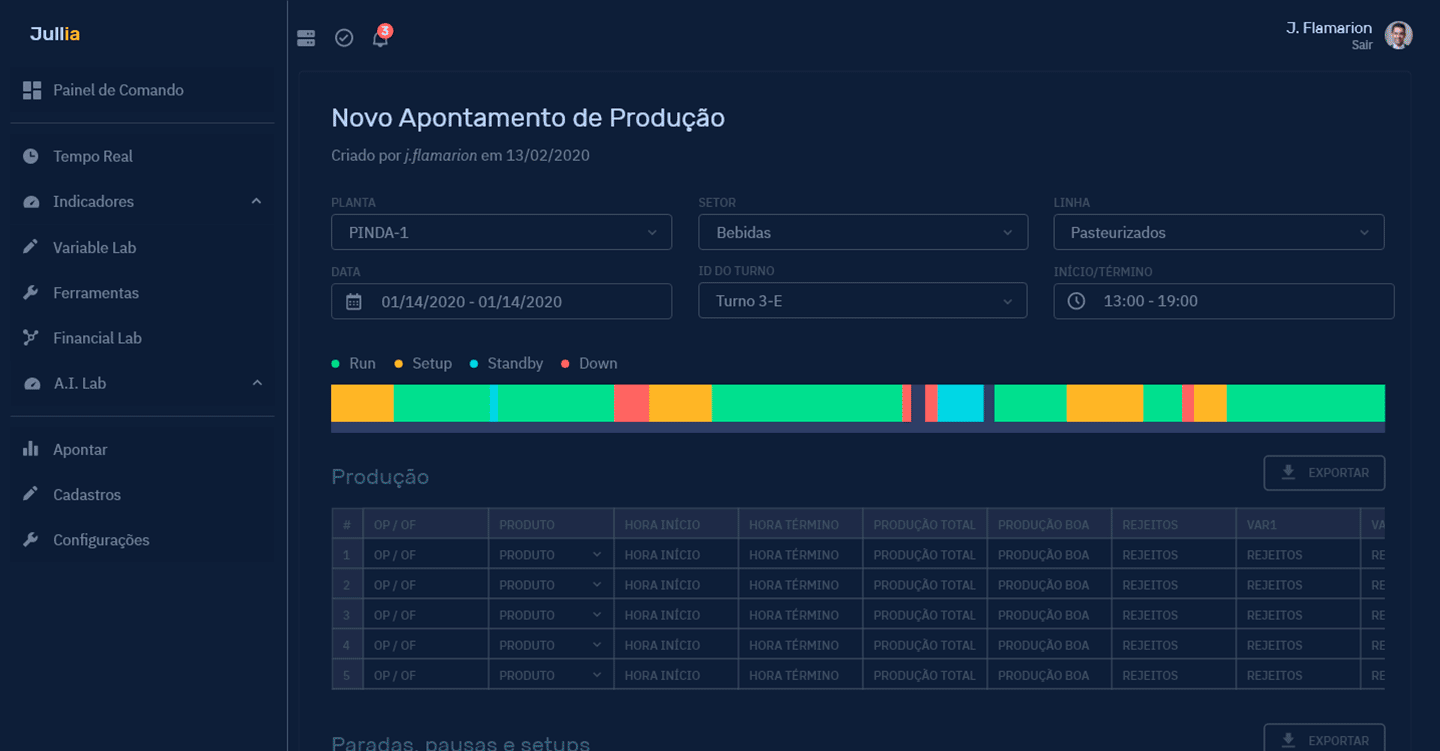Open Painel de Comando from sidebar
This screenshot has height=751, width=1440.
tap(118, 90)
